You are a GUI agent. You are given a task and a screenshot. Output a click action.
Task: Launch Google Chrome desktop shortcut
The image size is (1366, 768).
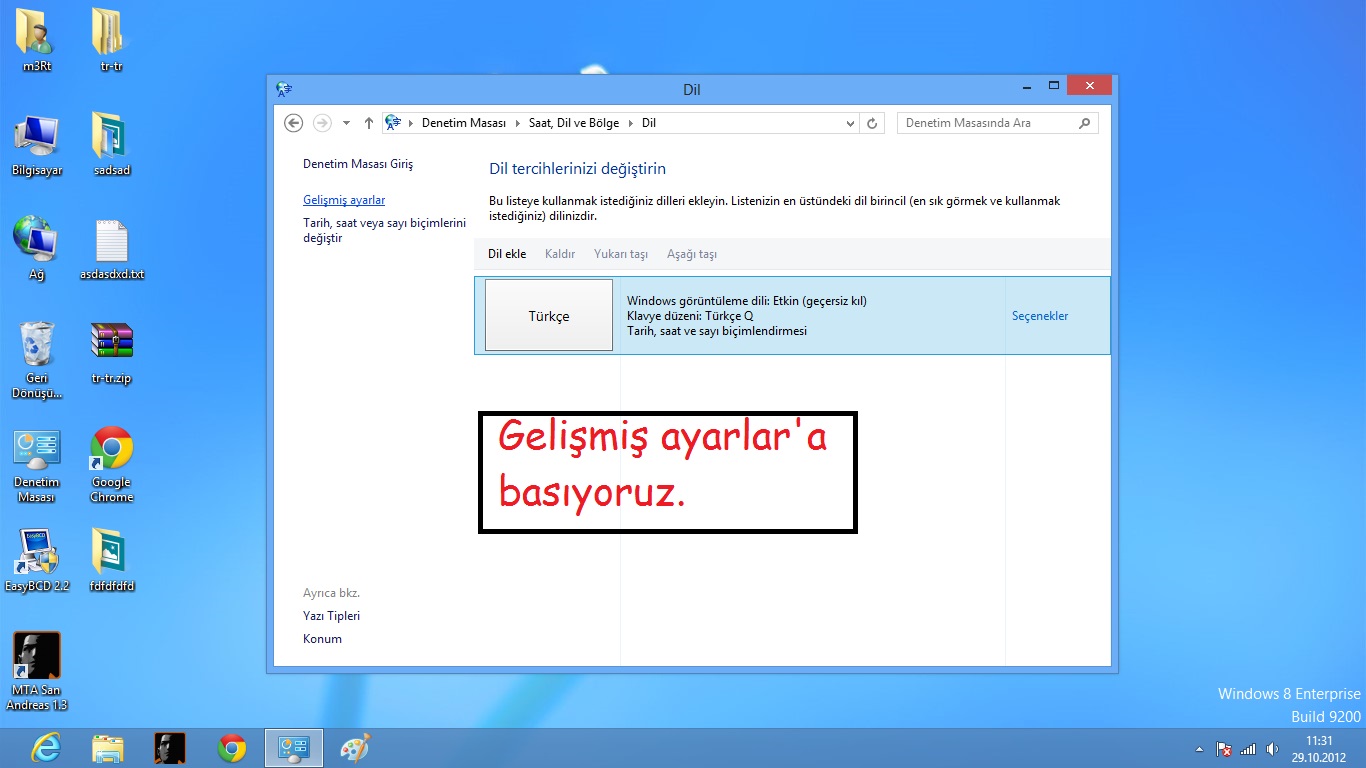click(111, 466)
